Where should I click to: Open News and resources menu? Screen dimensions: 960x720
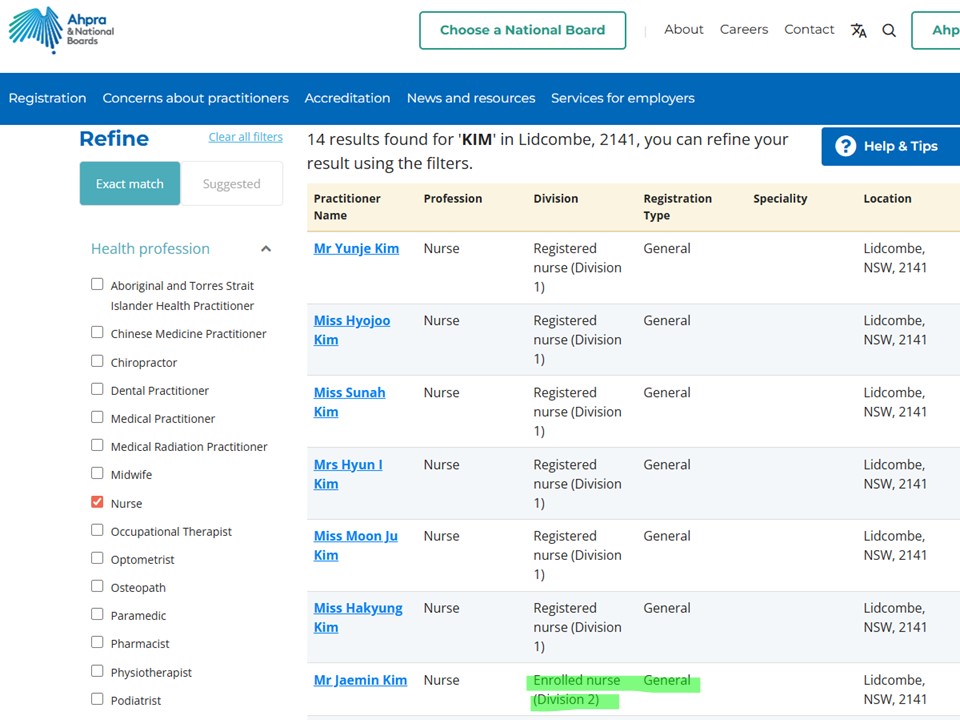click(x=470, y=98)
